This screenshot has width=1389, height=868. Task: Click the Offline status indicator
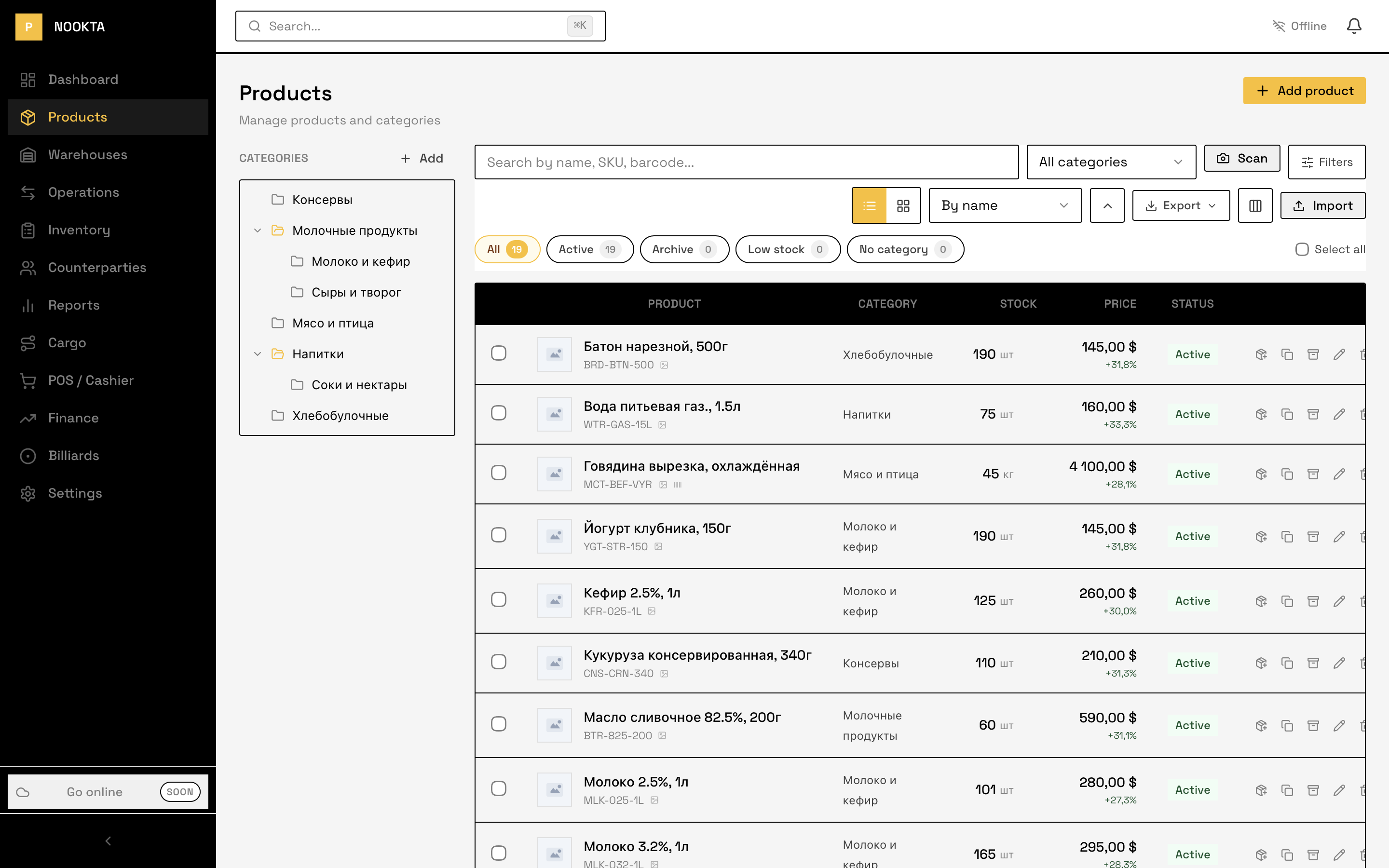point(1299,26)
